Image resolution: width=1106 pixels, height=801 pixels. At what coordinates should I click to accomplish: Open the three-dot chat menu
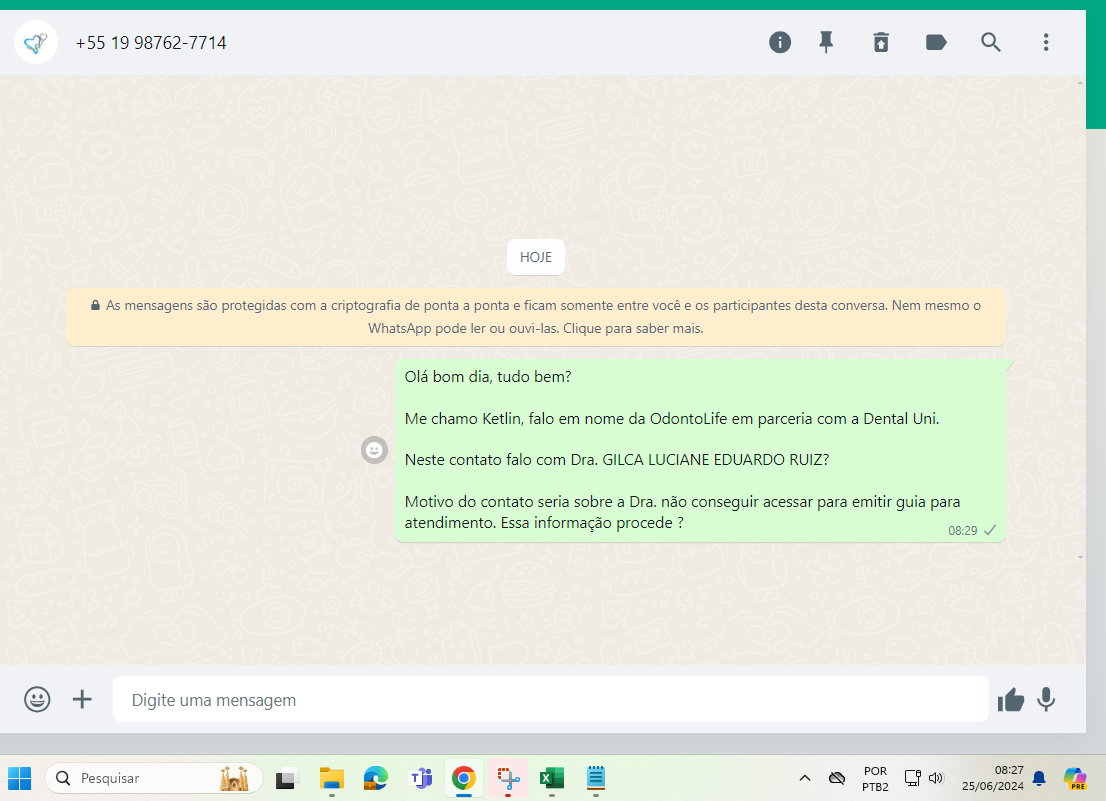[x=1046, y=42]
